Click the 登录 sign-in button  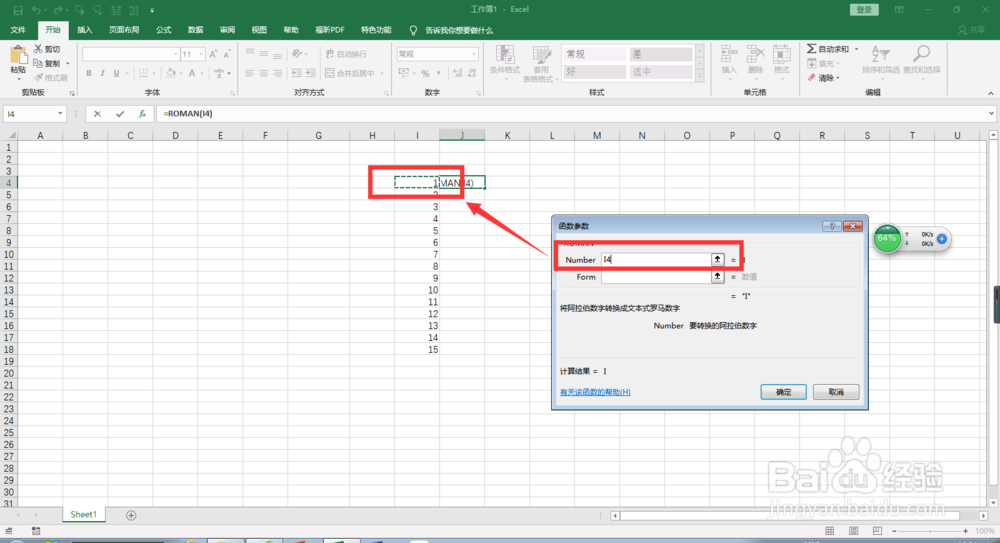tap(864, 10)
